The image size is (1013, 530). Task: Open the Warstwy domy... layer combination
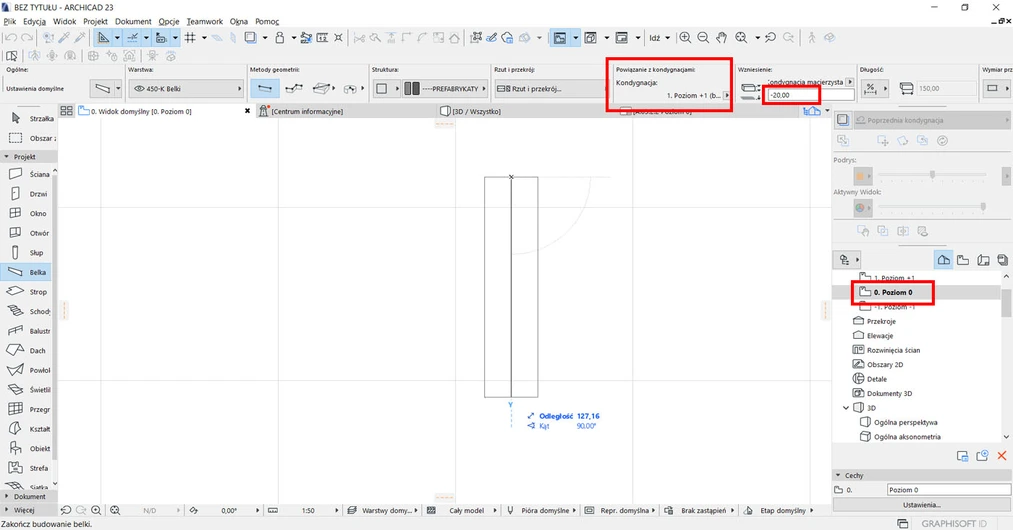coord(382,510)
